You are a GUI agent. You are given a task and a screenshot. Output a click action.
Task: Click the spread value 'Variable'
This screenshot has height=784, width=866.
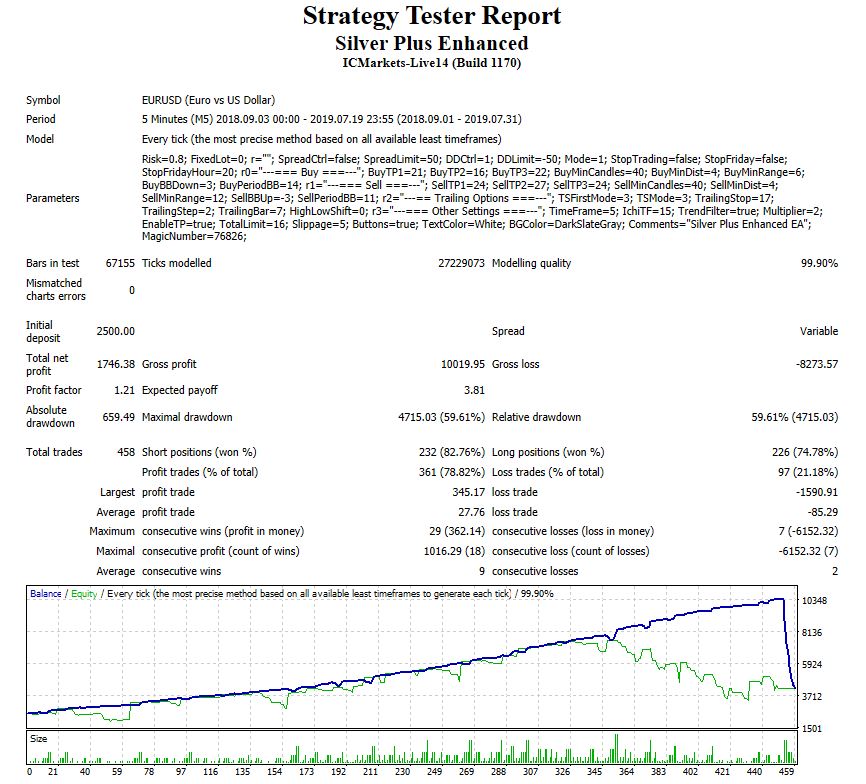tap(819, 331)
